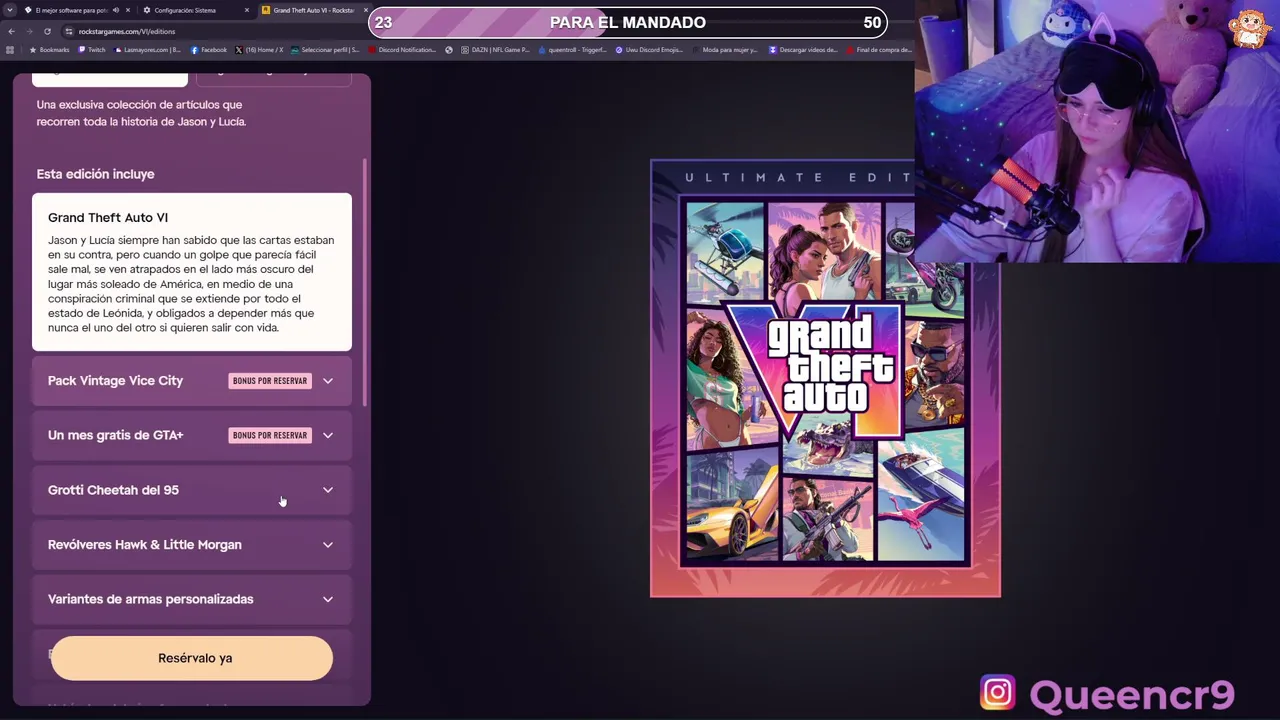Image resolution: width=1280 pixels, height=720 pixels.
Task: Open the globe icon bookmark
Action: click(x=449, y=50)
